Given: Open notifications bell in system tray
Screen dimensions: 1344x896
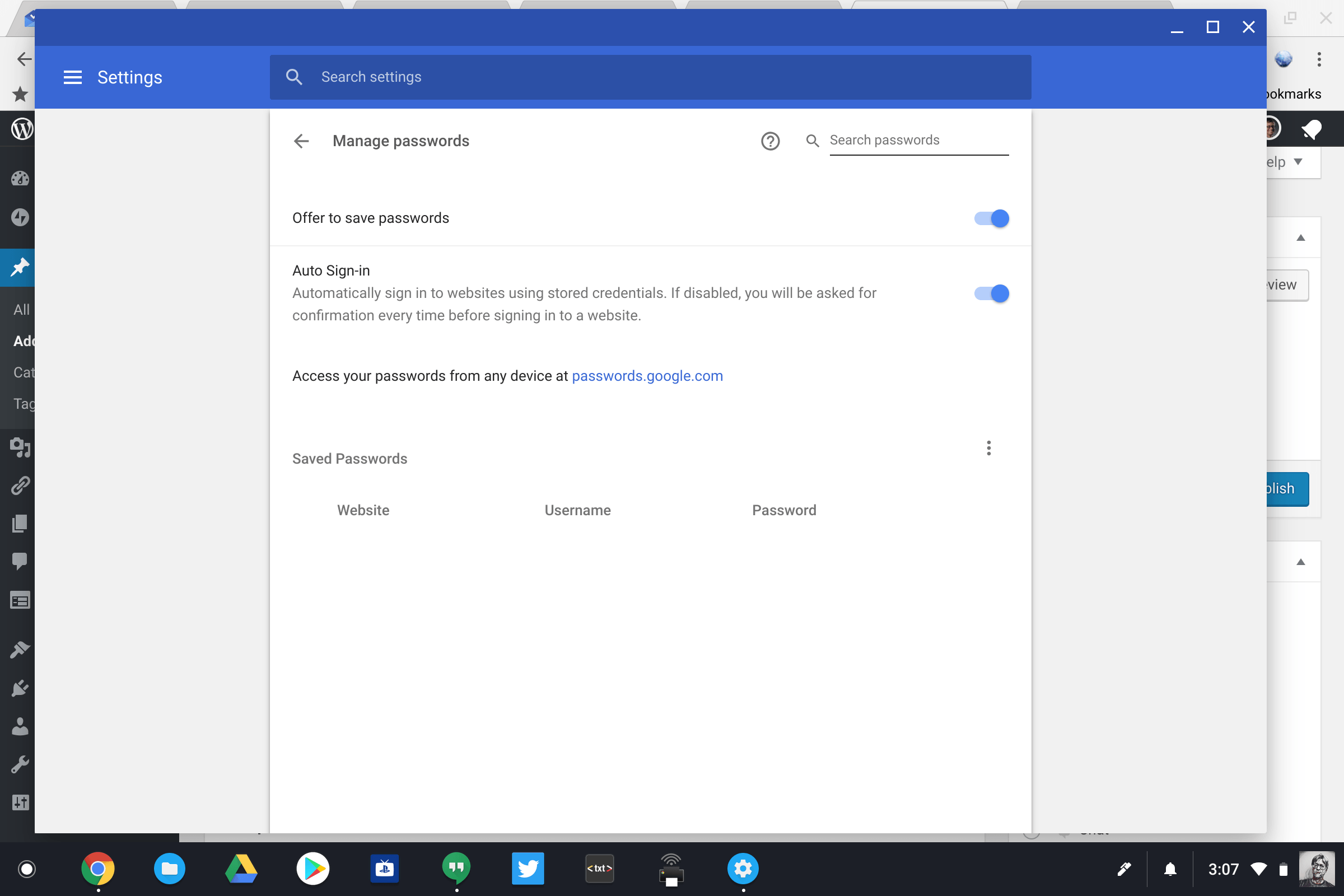Looking at the screenshot, I should click(1170, 869).
